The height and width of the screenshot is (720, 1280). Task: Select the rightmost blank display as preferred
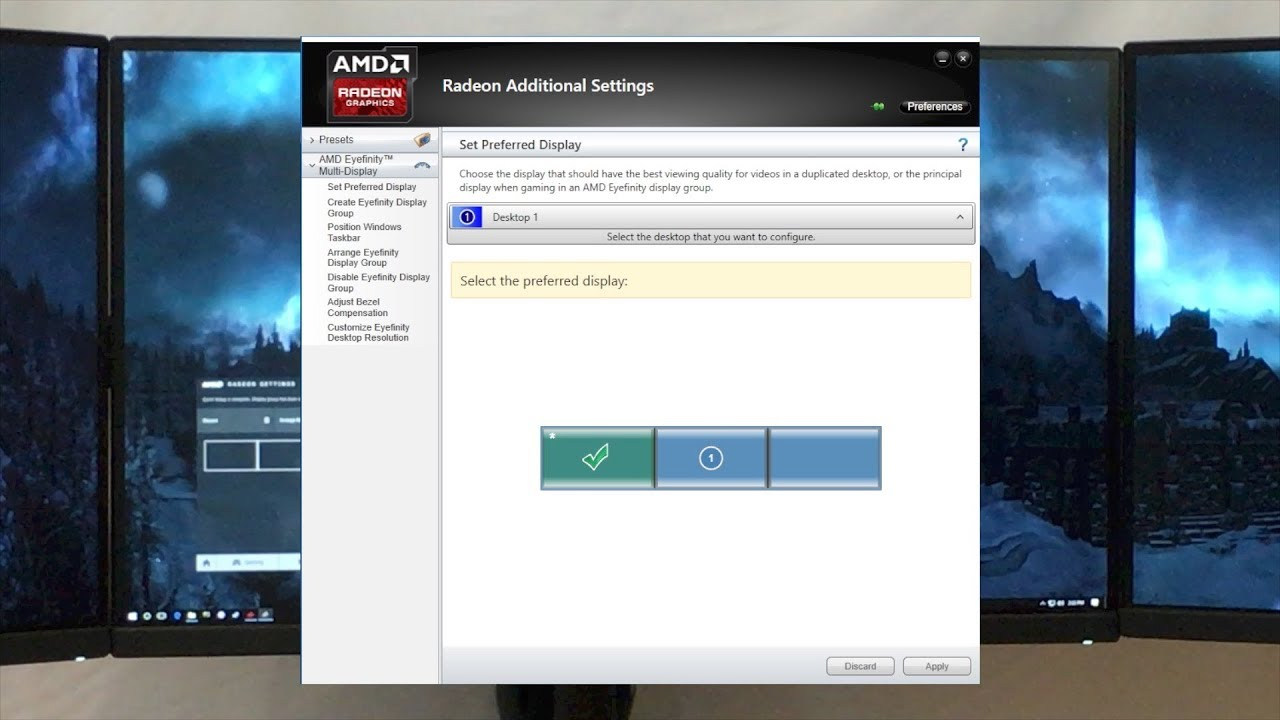825,458
